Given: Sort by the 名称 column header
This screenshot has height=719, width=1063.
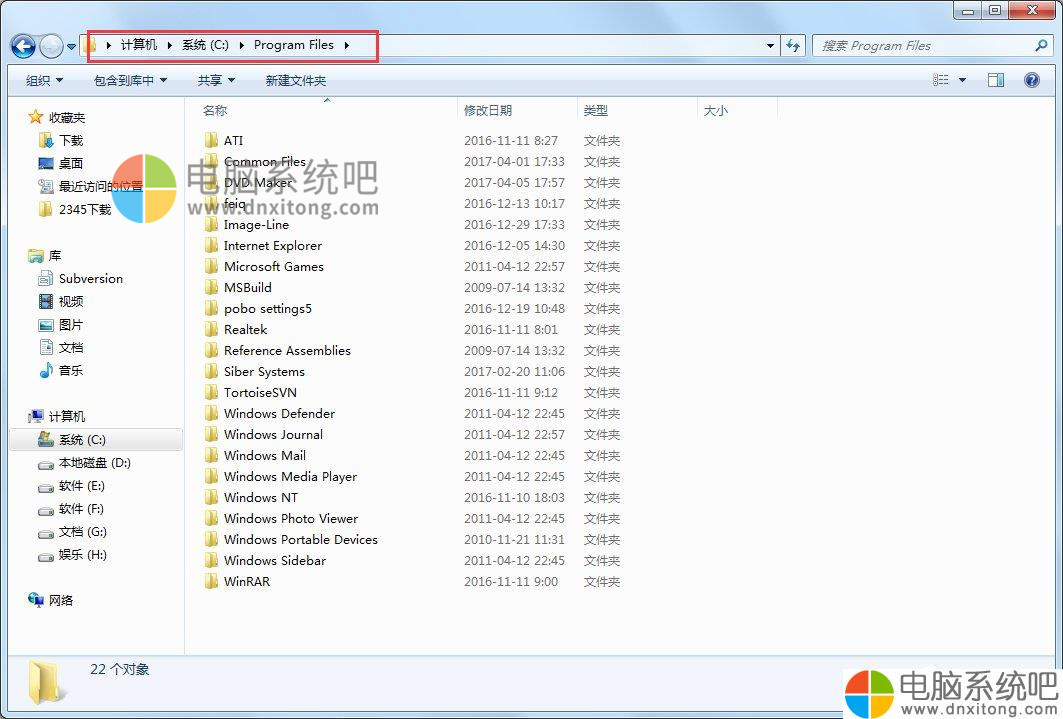Looking at the screenshot, I should (215, 110).
